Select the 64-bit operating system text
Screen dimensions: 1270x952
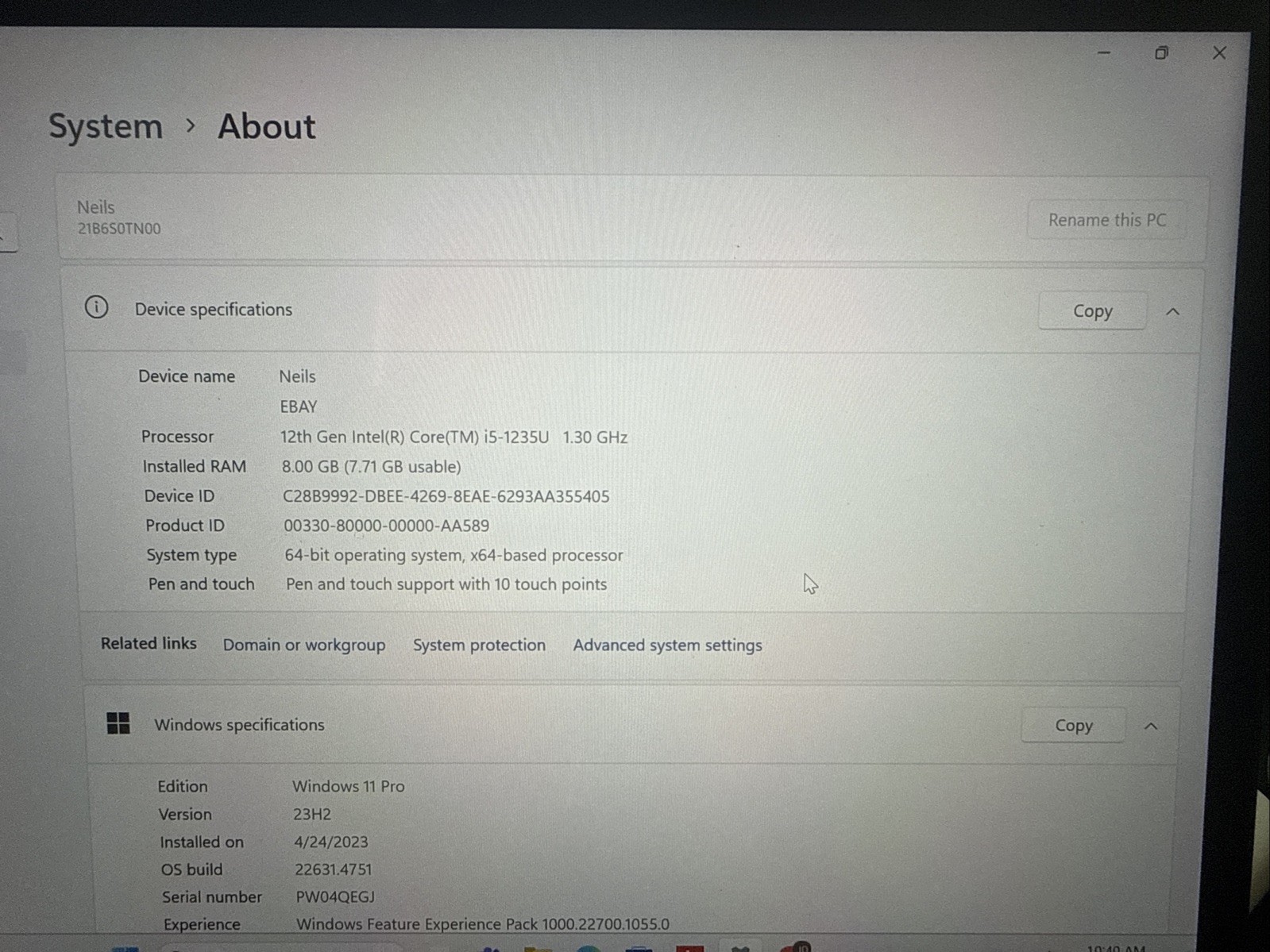454,556
